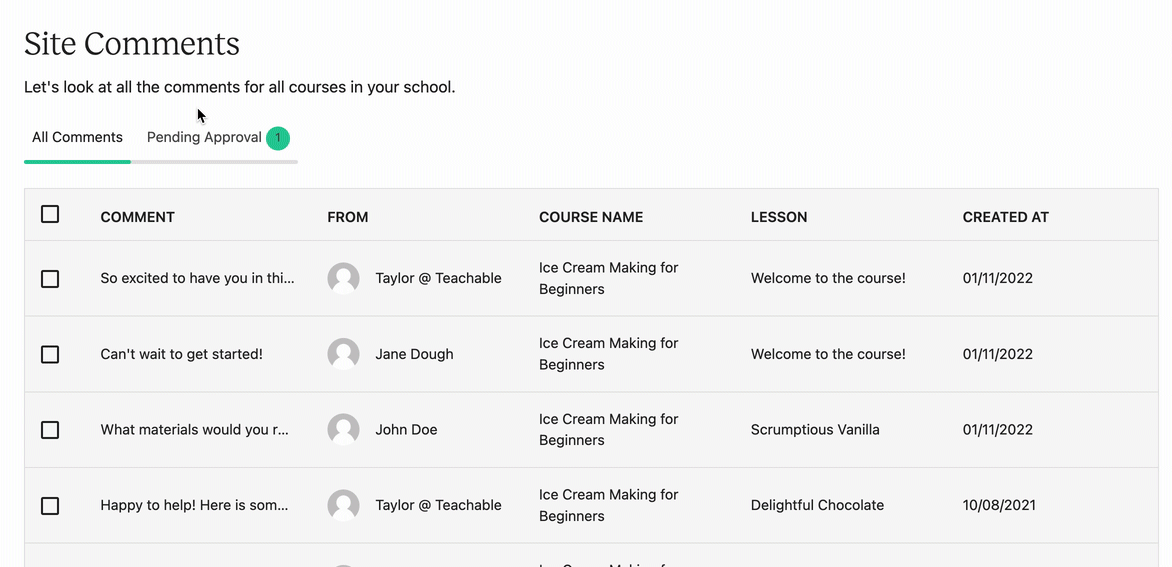The image size is (1172, 567).
Task: Click Taylor's avatar in Delightful Chocolate row
Action: (343, 506)
